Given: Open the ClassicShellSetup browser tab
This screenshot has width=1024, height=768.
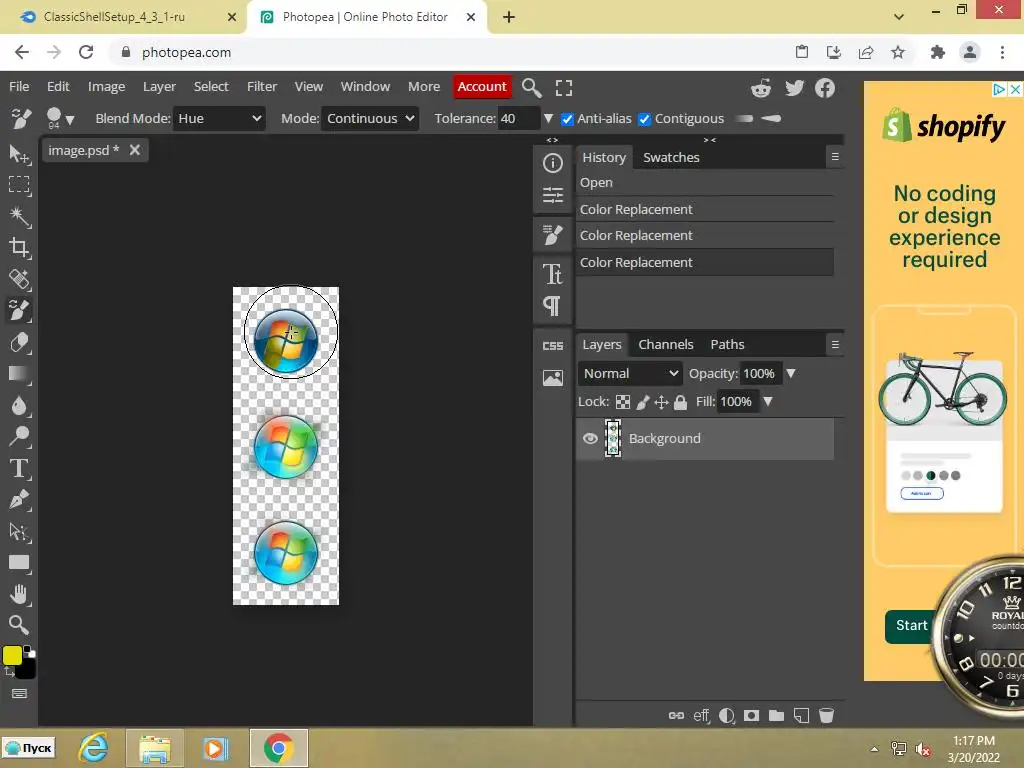Looking at the screenshot, I should pyautogui.click(x=122, y=17).
